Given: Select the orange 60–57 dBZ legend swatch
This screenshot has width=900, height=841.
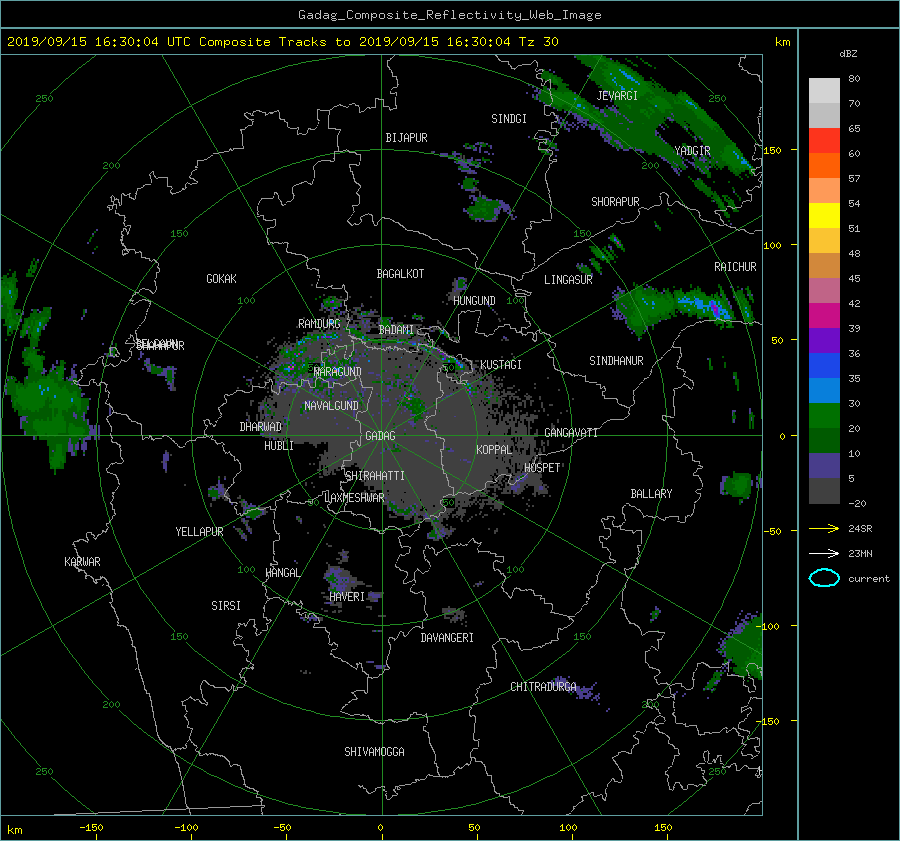Looking at the screenshot, I should point(824,166).
